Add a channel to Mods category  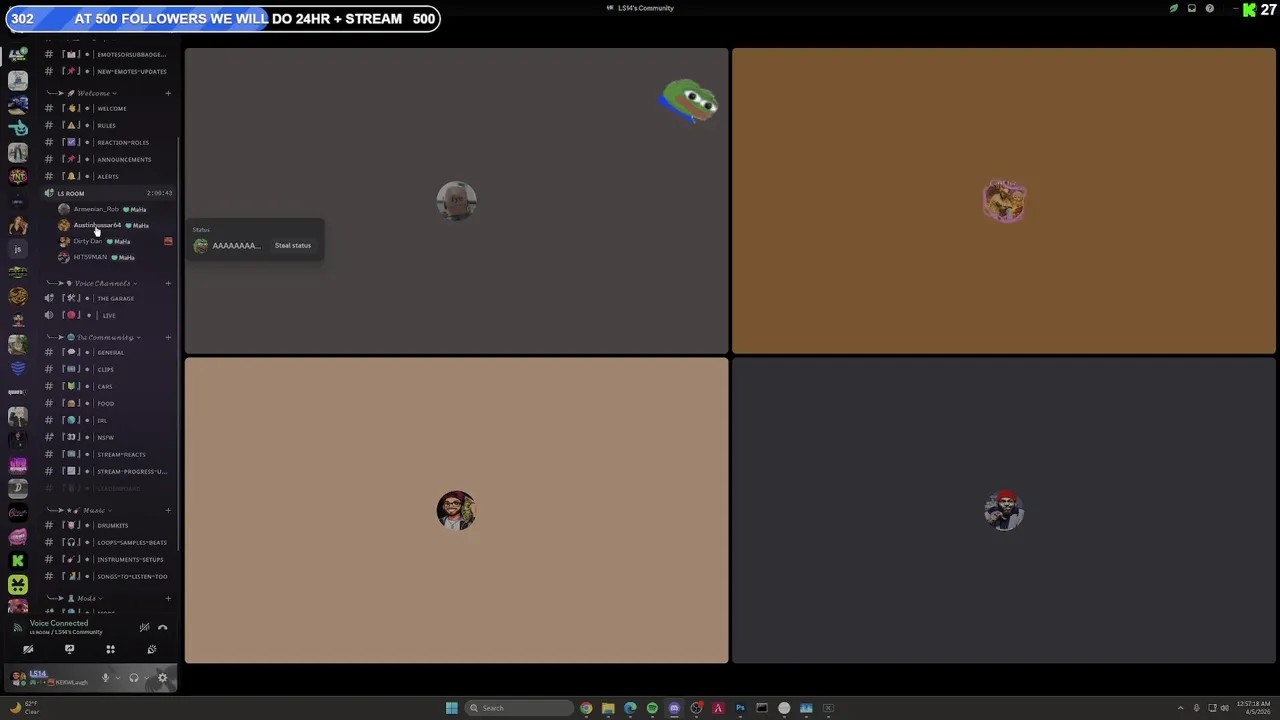pyautogui.click(x=168, y=598)
